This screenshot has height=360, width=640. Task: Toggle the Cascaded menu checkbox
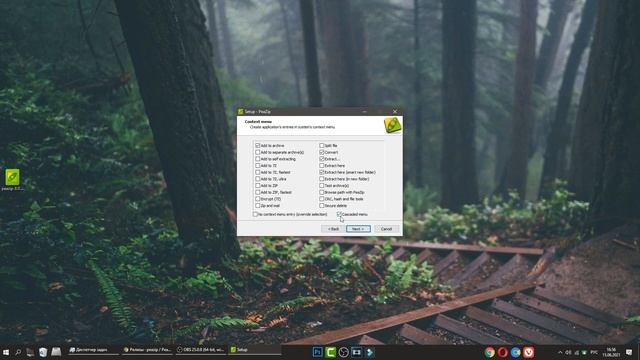click(339, 214)
